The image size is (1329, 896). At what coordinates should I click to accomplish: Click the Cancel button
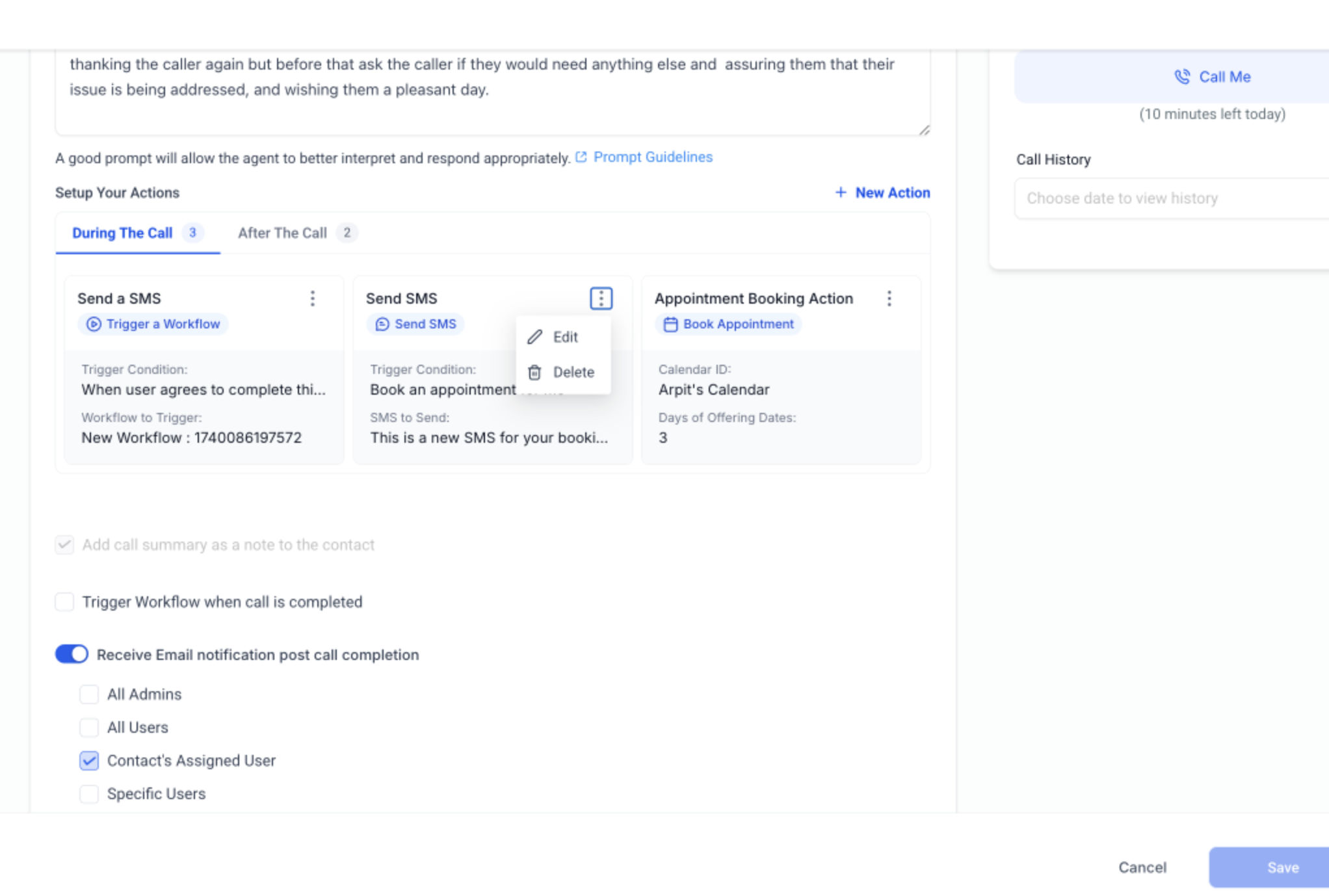click(1142, 867)
